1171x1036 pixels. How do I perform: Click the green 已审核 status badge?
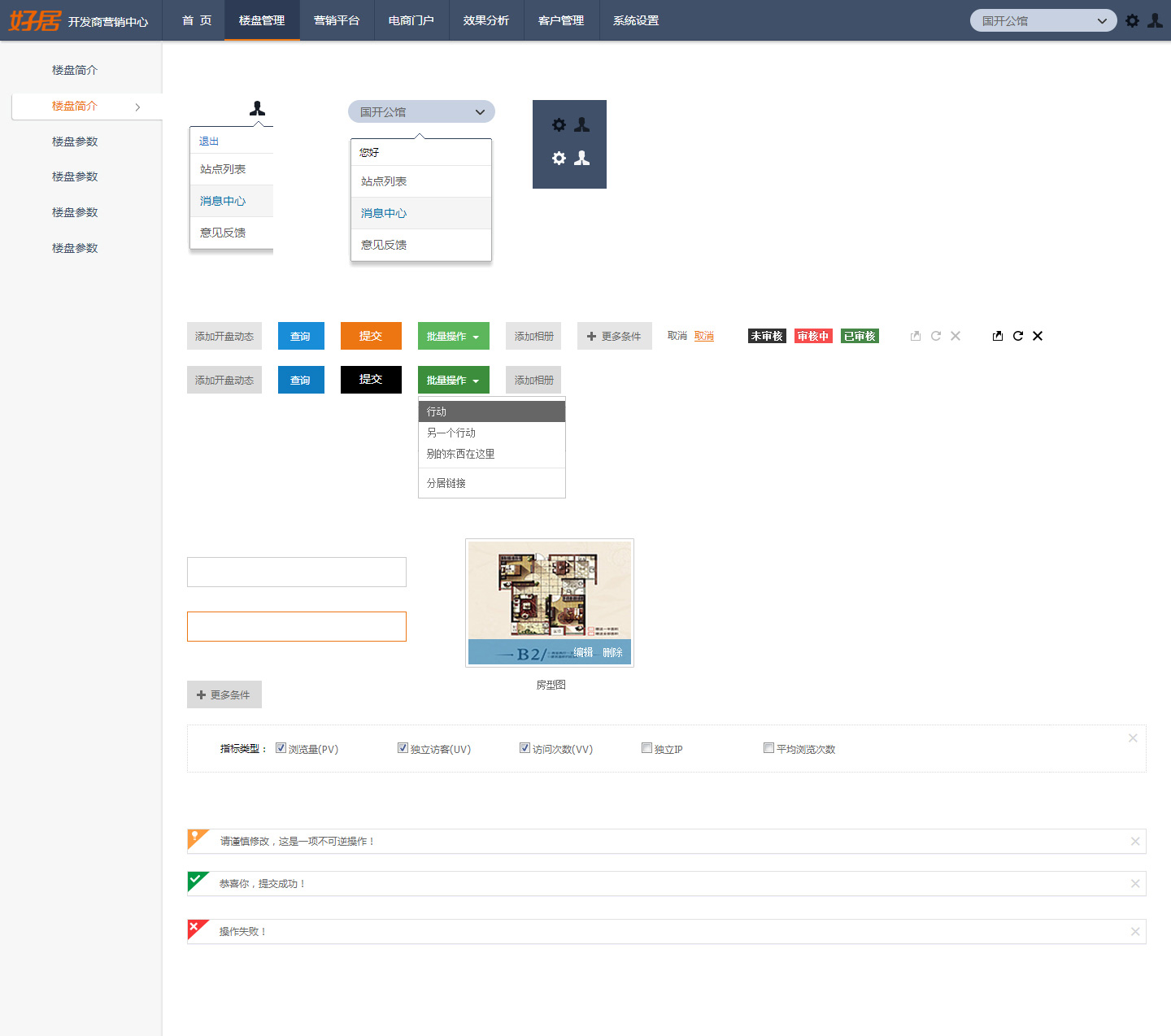coord(860,336)
